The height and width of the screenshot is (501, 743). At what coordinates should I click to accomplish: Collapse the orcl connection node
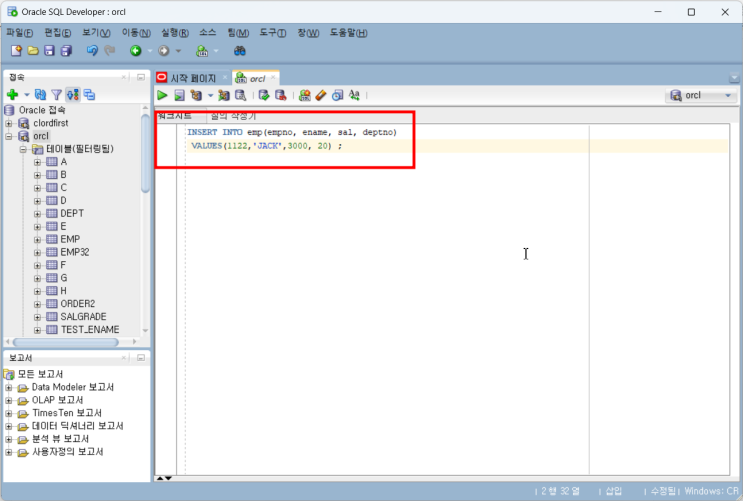(9, 136)
